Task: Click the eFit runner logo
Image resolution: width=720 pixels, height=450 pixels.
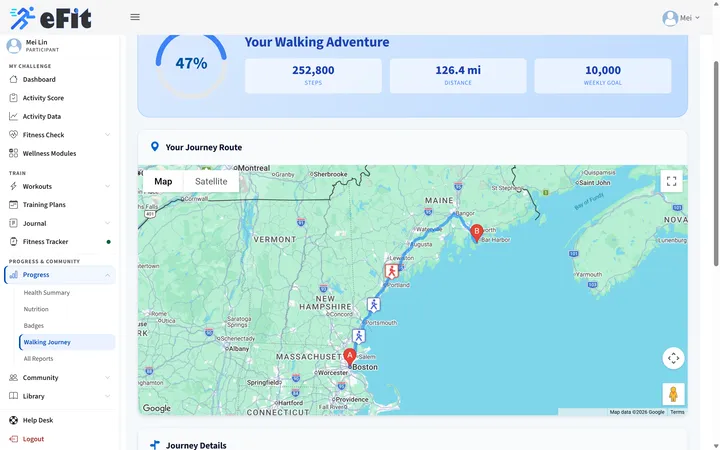Action: tap(51, 18)
